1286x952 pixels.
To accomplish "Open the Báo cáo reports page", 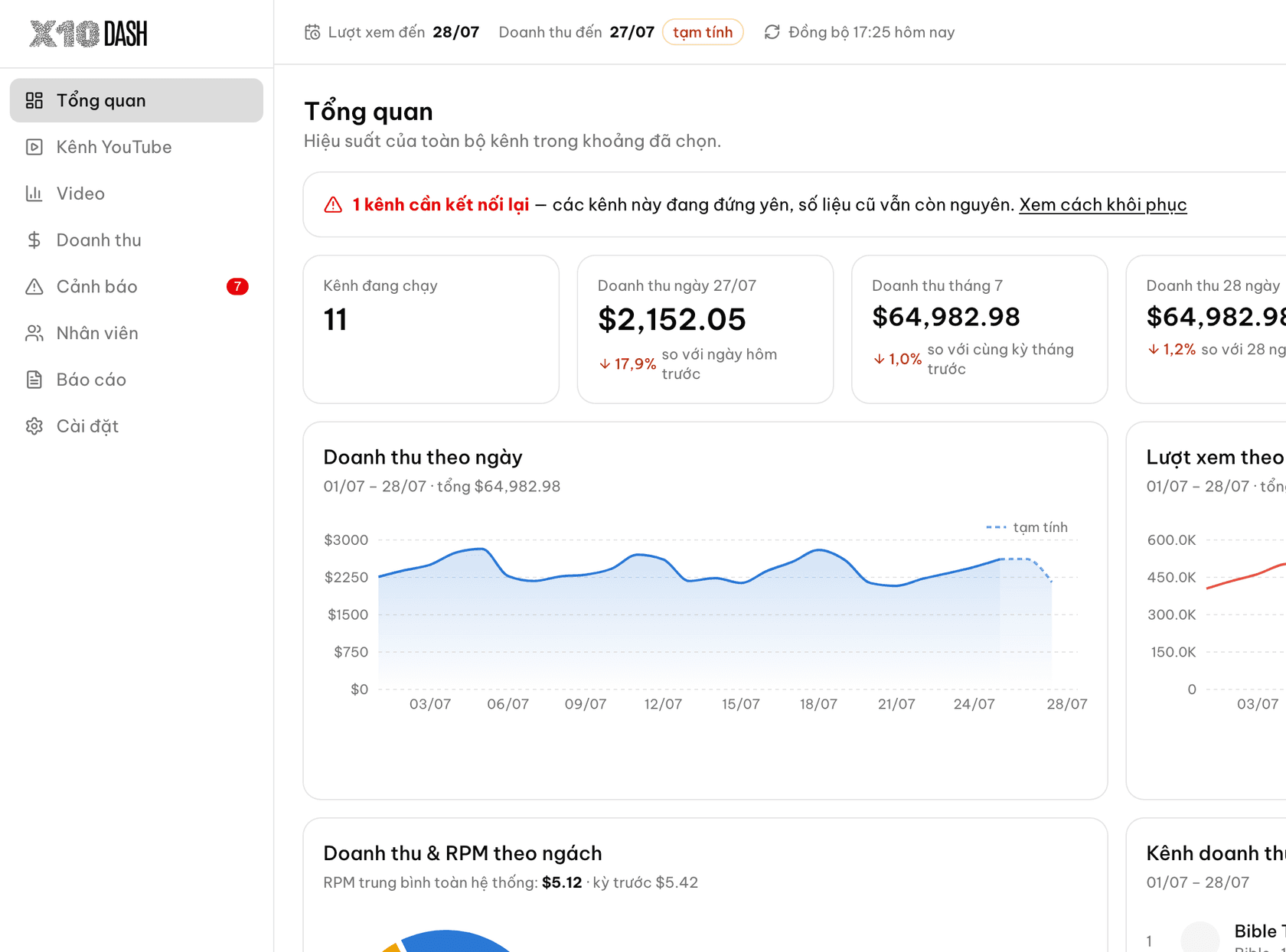I will 136,380.
